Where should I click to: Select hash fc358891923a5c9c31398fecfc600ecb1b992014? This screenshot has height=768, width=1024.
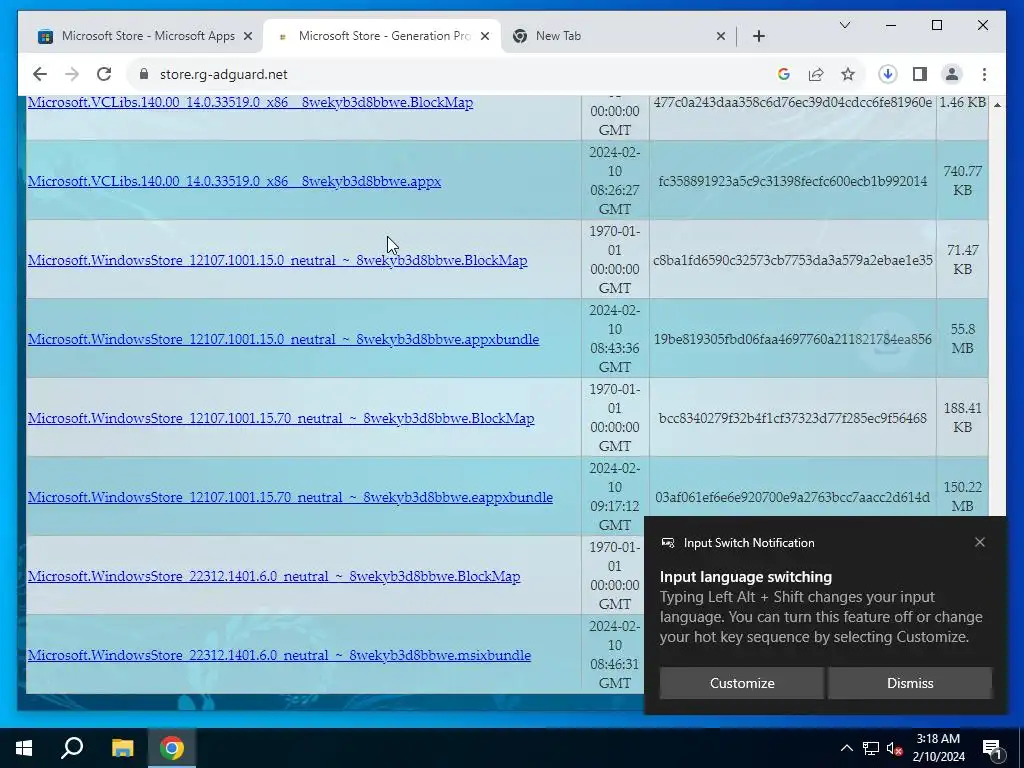792,181
